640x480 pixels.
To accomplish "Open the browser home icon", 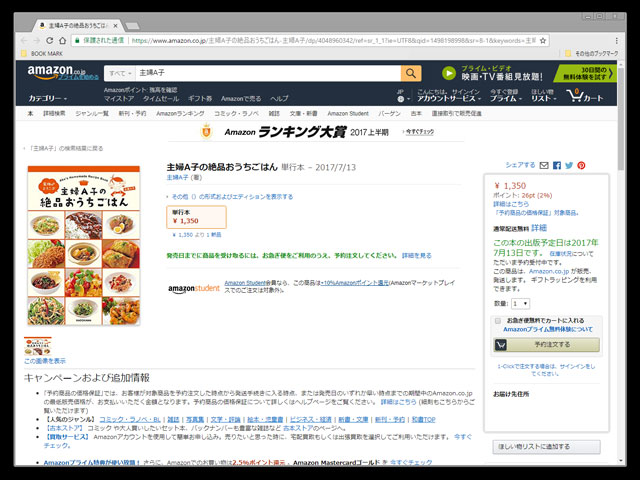I will point(62,40).
